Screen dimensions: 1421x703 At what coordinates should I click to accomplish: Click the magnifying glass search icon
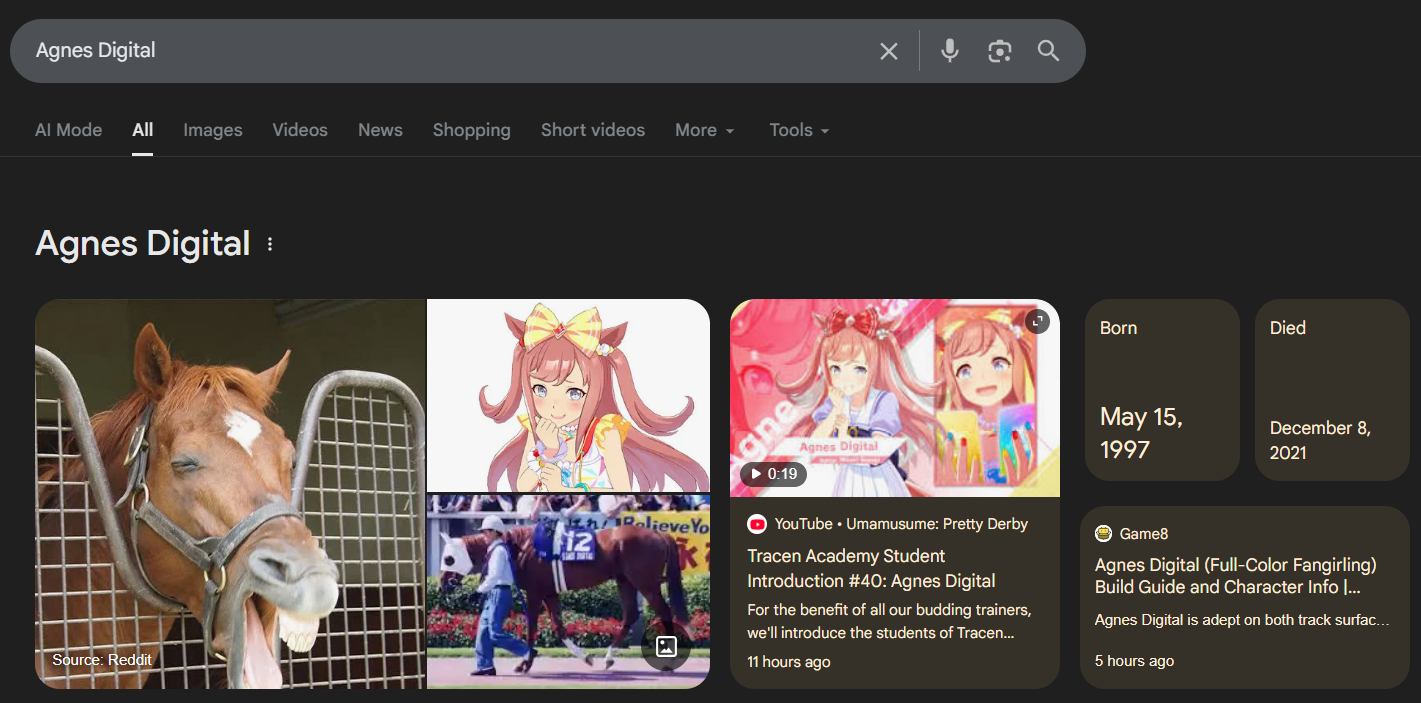pos(1048,51)
